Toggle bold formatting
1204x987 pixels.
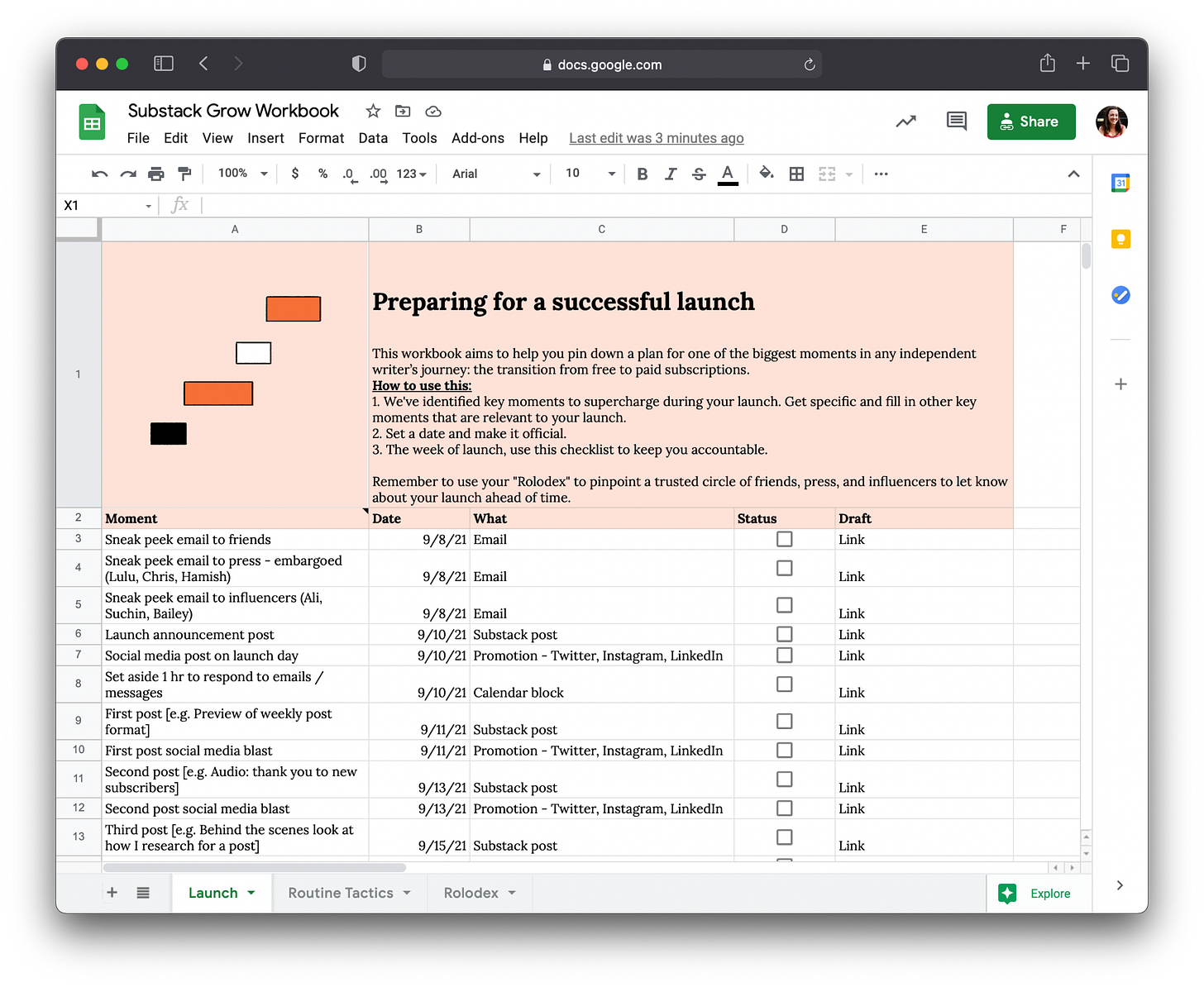click(x=643, y=174)
